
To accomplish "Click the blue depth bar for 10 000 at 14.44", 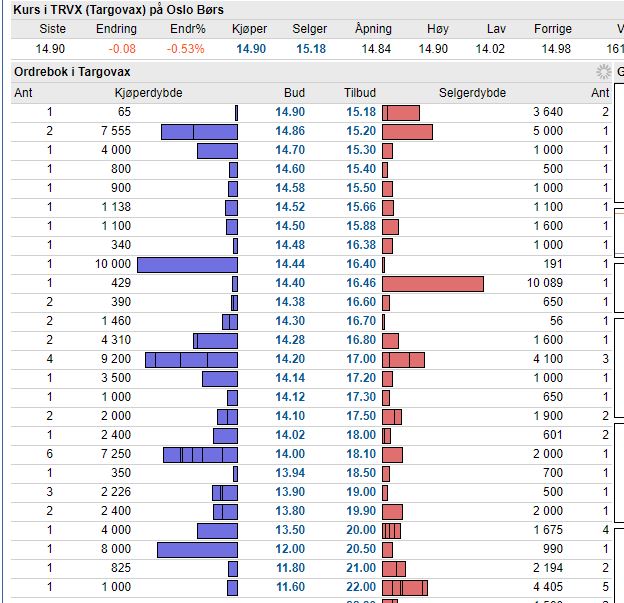I will coord(187,265).
